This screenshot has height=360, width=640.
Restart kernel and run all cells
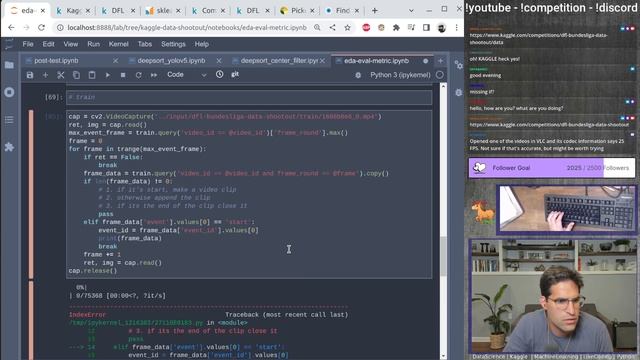tap(154, 75)
